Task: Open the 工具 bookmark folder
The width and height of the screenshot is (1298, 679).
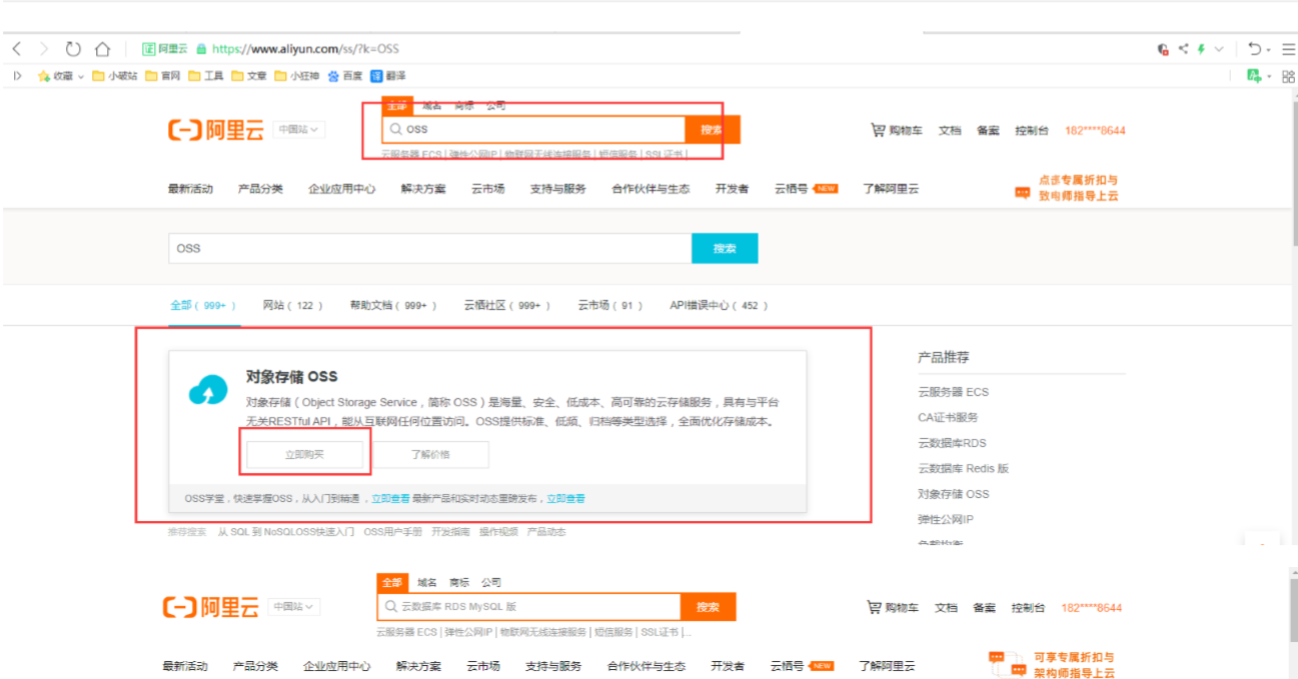Action: pyautogui.click(x=205, y=76)
